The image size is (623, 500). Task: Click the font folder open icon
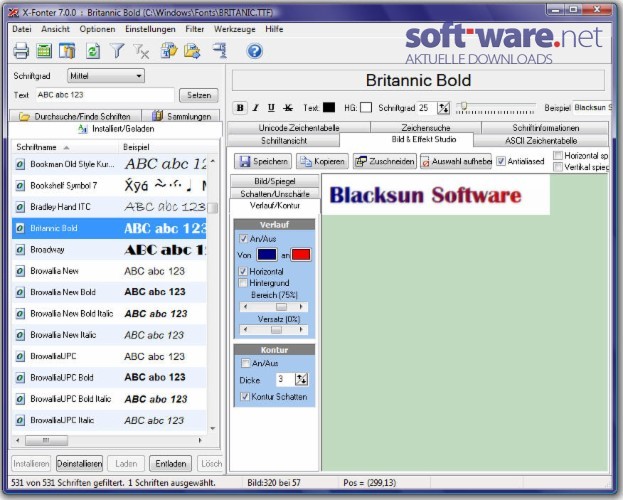coord(169,51)
